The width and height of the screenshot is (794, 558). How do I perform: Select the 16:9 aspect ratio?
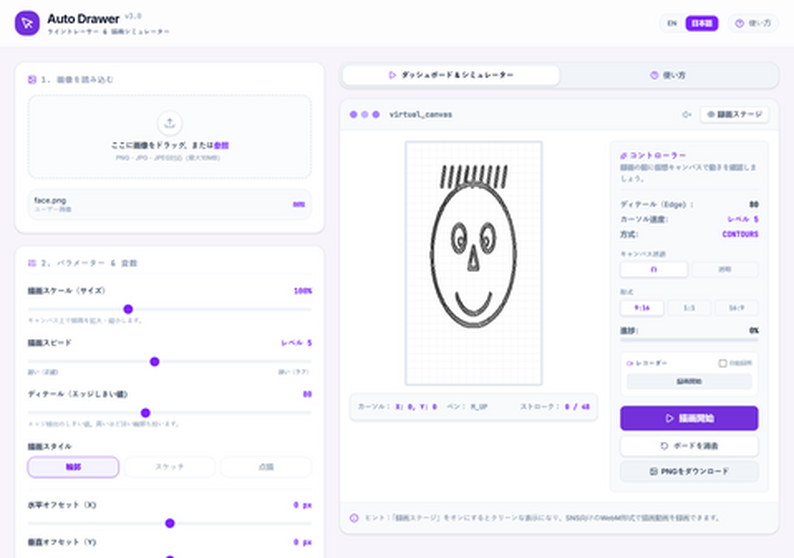(737, 308)
